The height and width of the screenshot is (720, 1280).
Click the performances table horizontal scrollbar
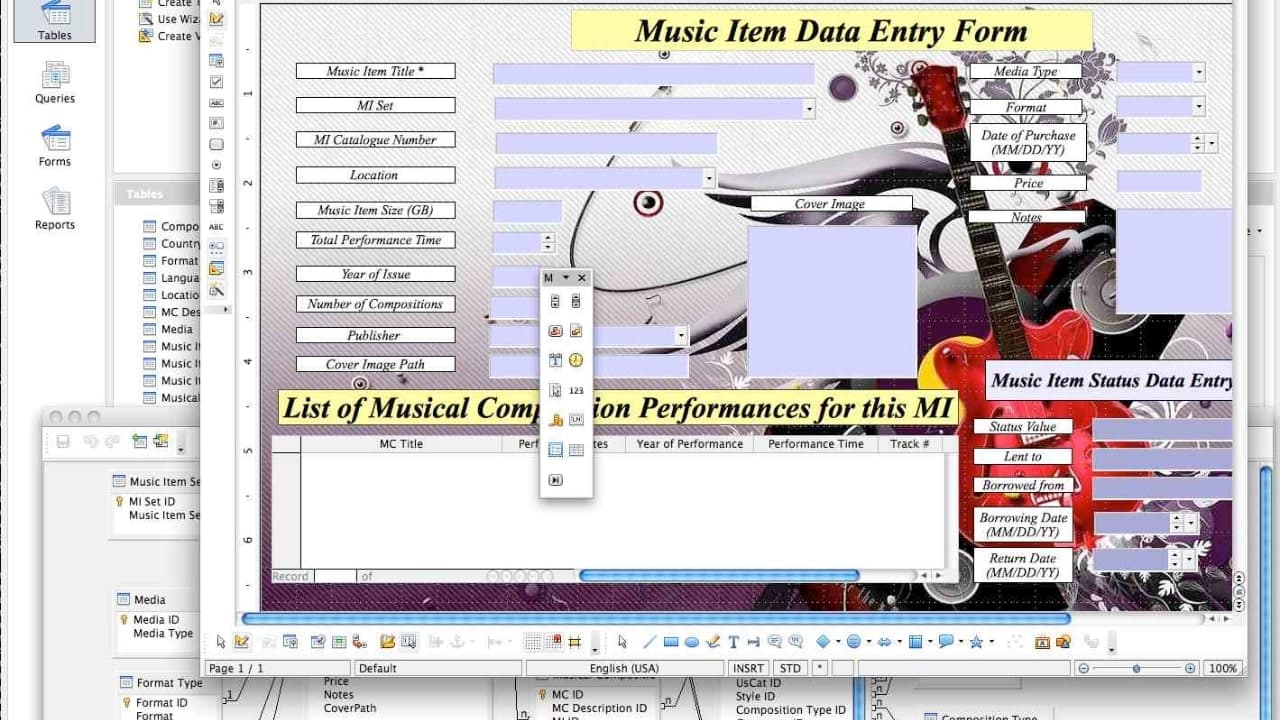[719, 576]
